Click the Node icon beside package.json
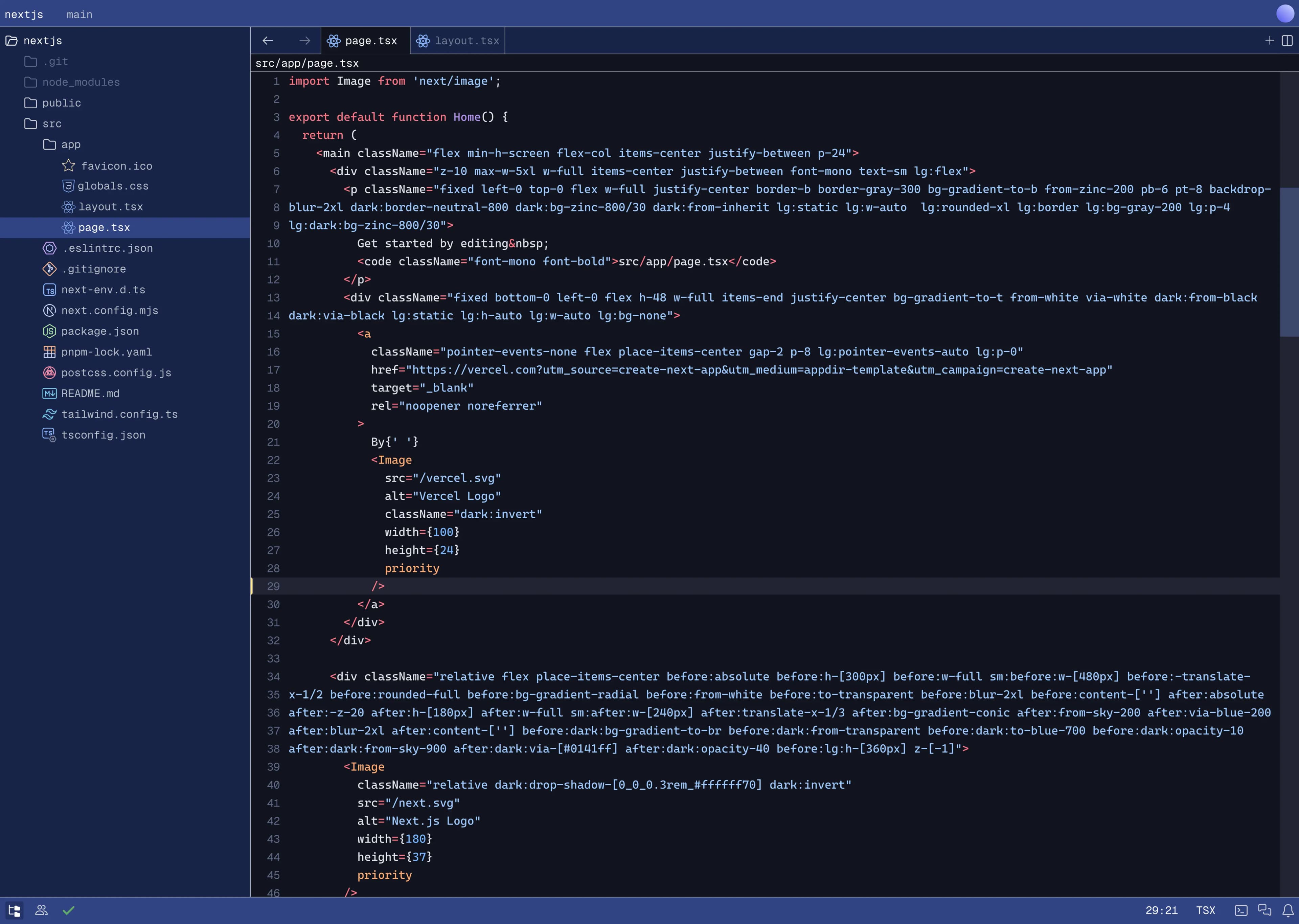 point(49,331)
